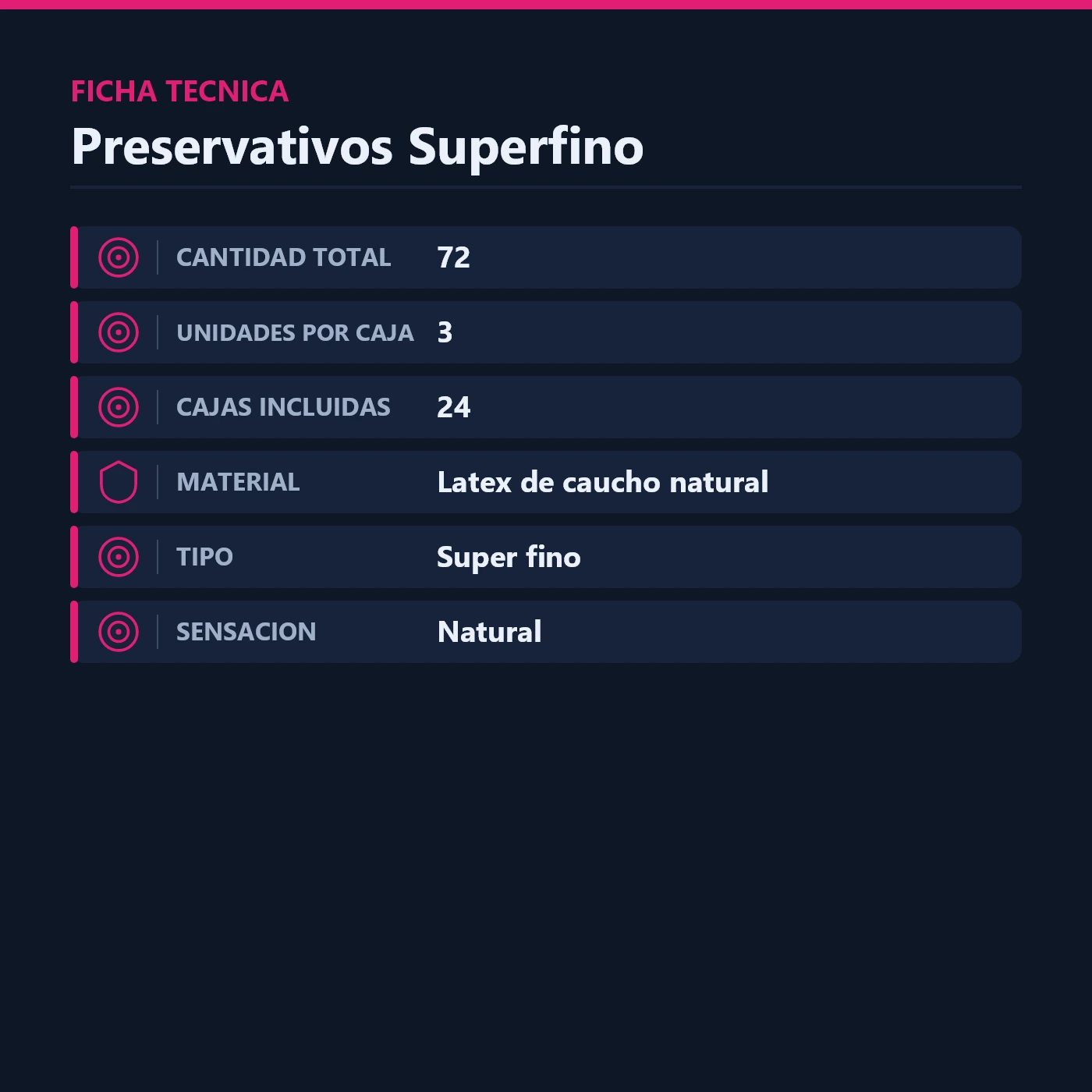Screen dimensions: 1092x1092
Task: Click the Latex de caucho natural value
Action: point(603,482)
